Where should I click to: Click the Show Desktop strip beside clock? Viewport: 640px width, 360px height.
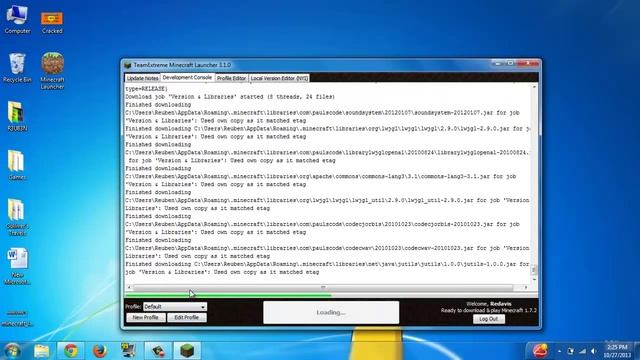pos(636,351)
